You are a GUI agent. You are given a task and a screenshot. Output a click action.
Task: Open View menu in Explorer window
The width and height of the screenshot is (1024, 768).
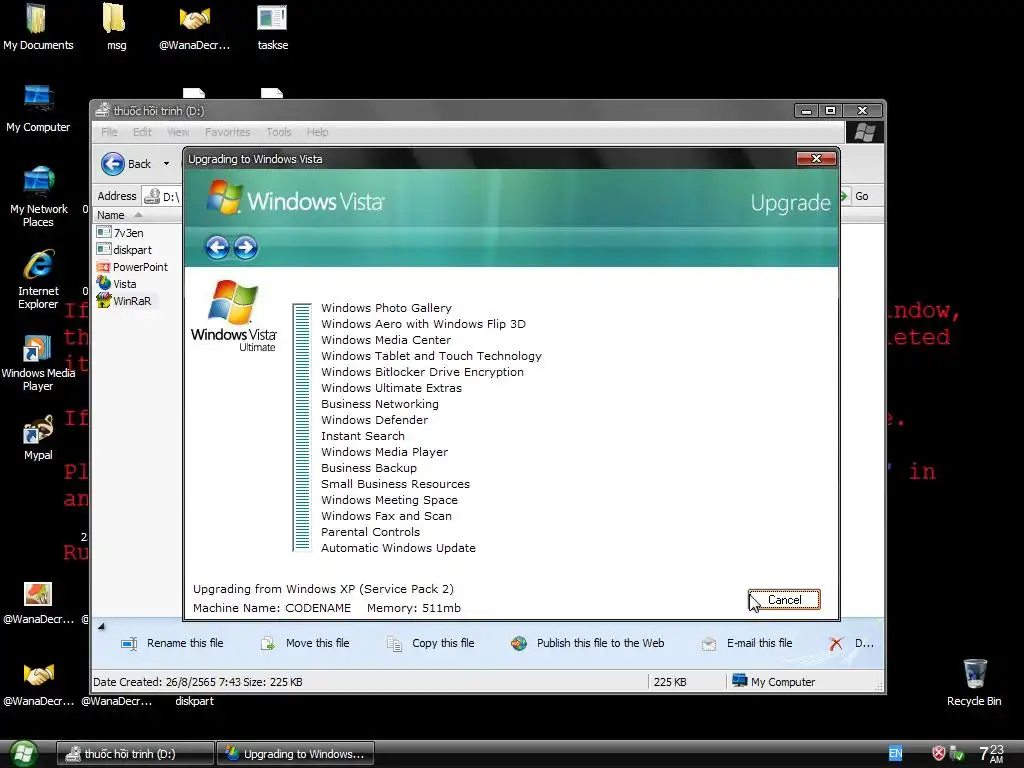click(x=178, y=132)
